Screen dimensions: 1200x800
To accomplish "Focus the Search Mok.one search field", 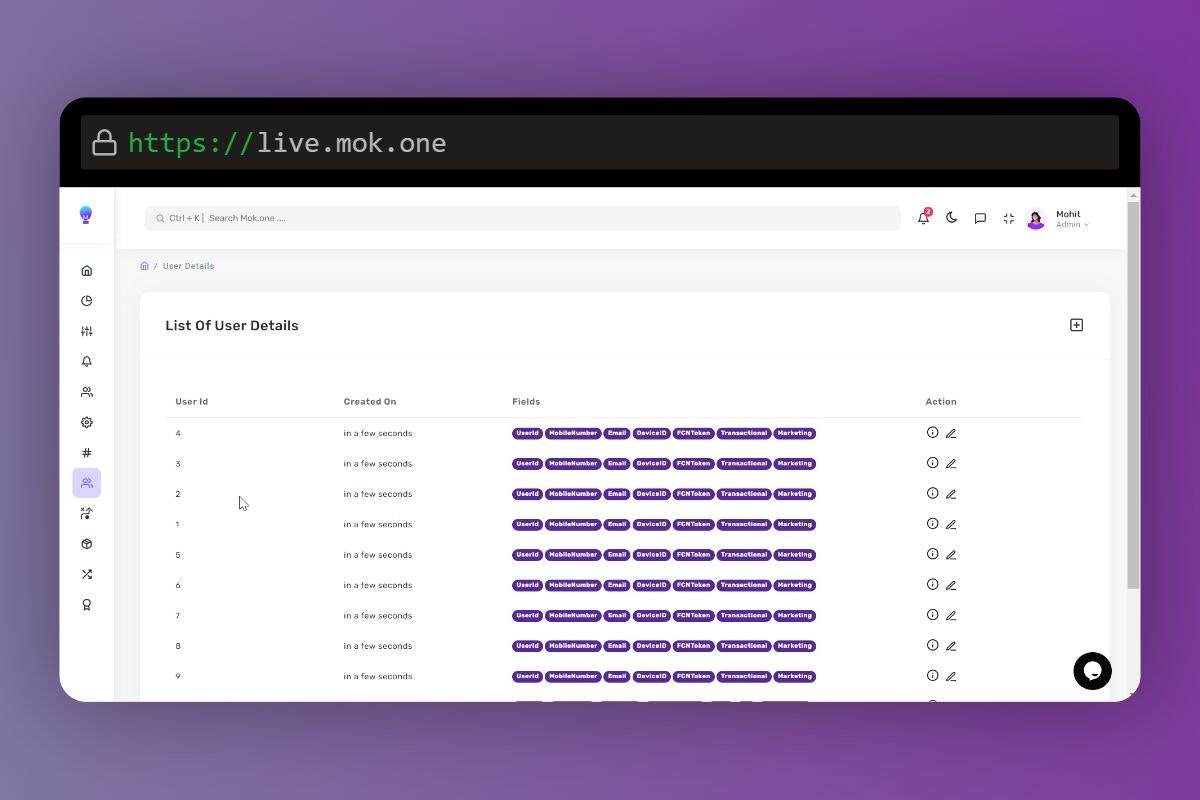I will tap(522, 218).
